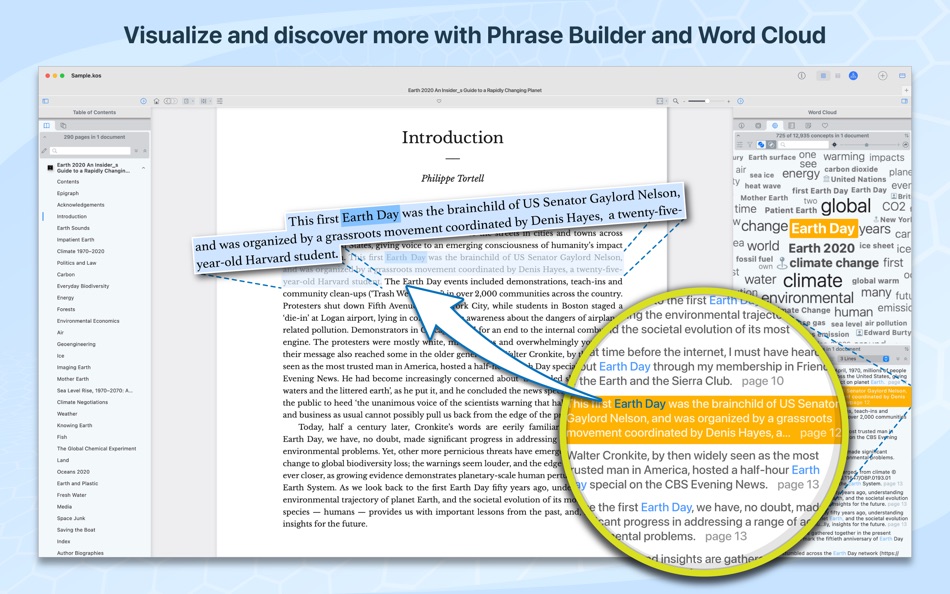Click the document zoom slider
The width and height of the screenshot is (950, 594).
(x=706, y=101)
